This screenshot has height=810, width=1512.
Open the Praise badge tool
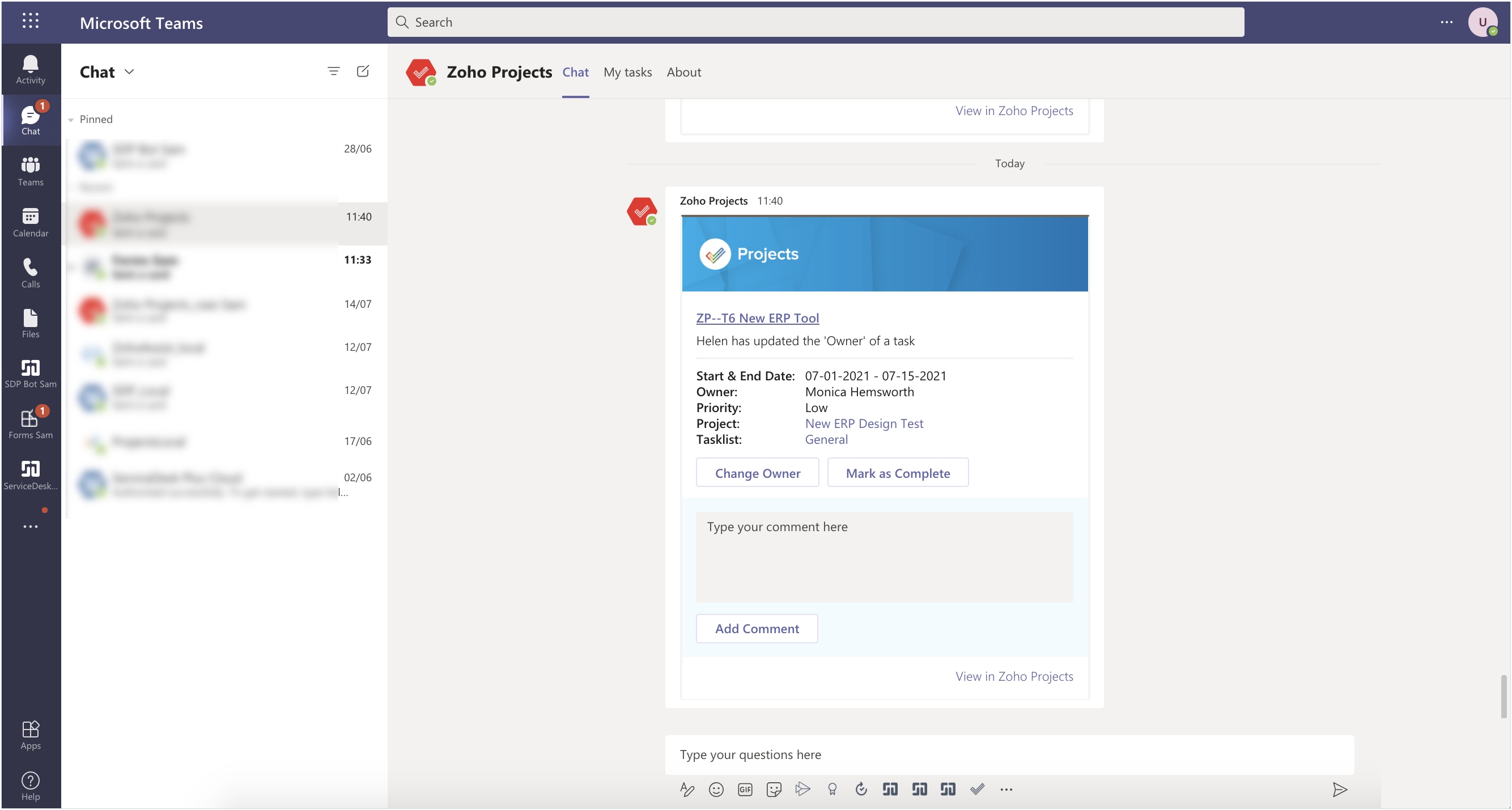point(832,790)
